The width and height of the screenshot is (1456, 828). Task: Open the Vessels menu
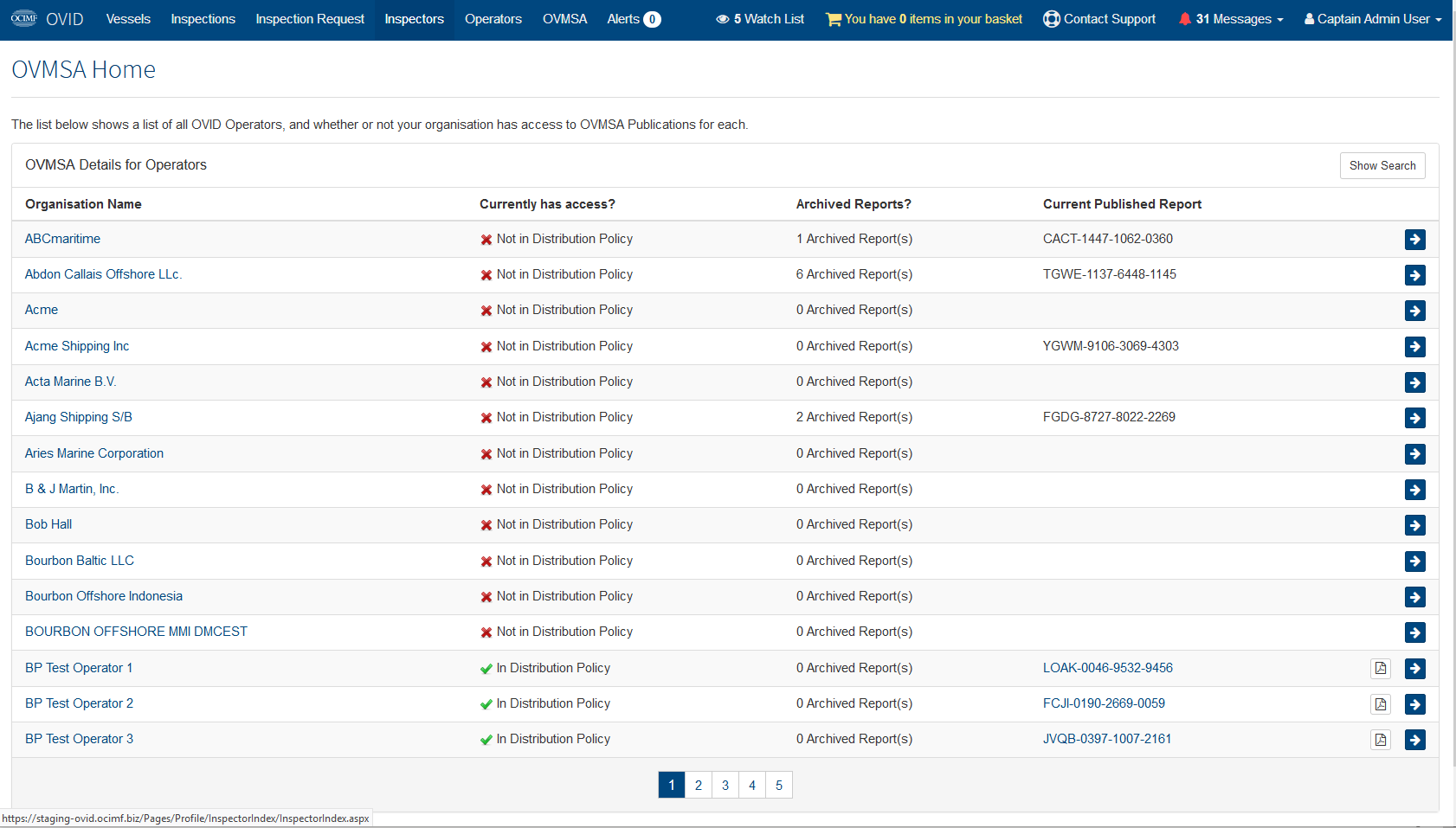(128, 19)
